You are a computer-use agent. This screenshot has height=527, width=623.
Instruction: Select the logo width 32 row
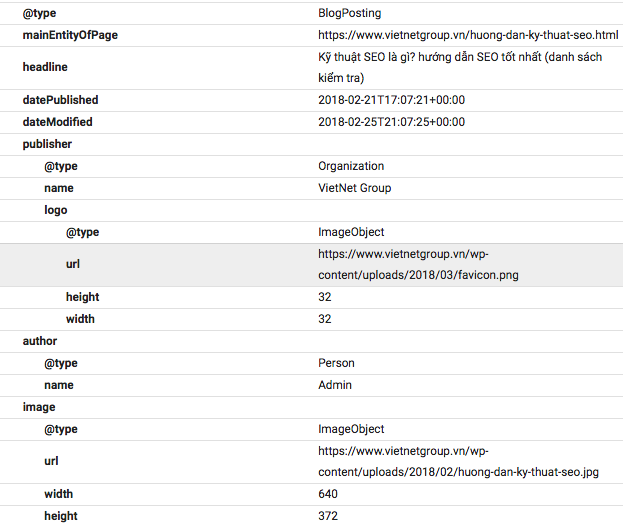point(312,319)
